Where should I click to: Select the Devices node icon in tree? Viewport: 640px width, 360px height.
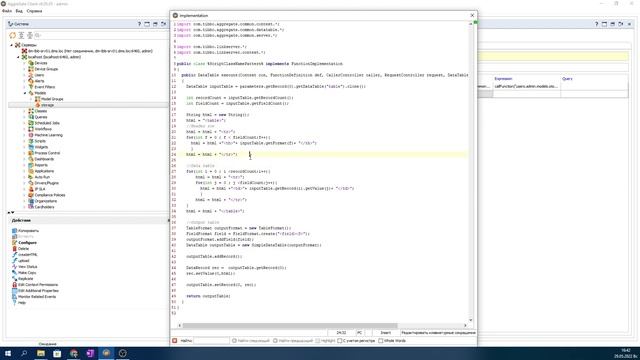(x=31, y=63)
